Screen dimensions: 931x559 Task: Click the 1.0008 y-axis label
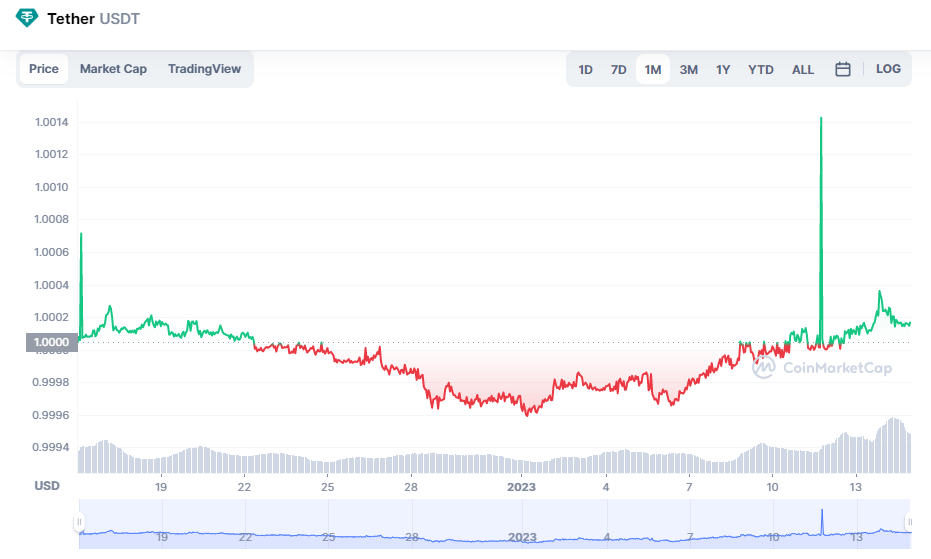point(52,219)
